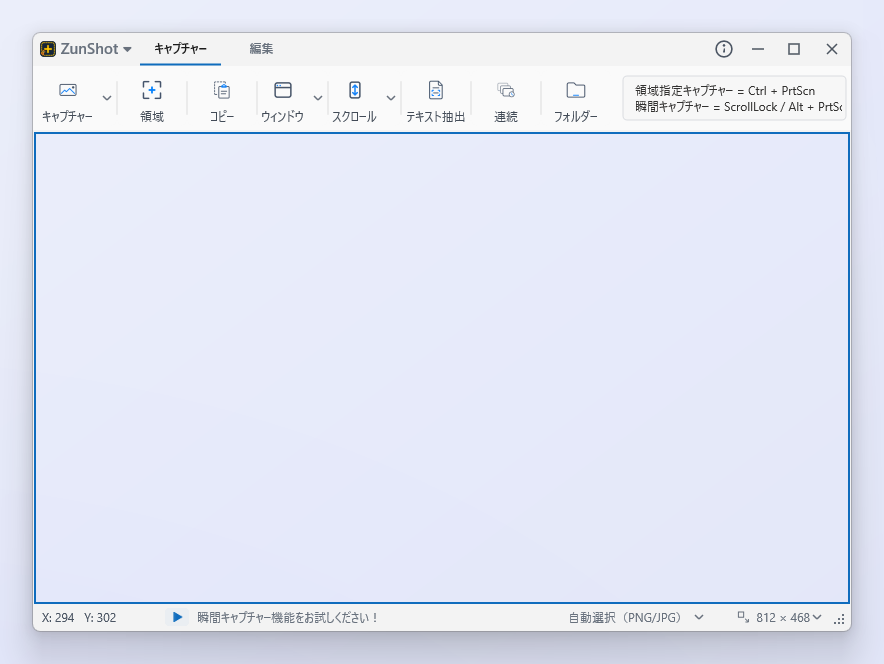
Task: Run テキスト抽出 text extraction
Action: click(x=435, y=100)
